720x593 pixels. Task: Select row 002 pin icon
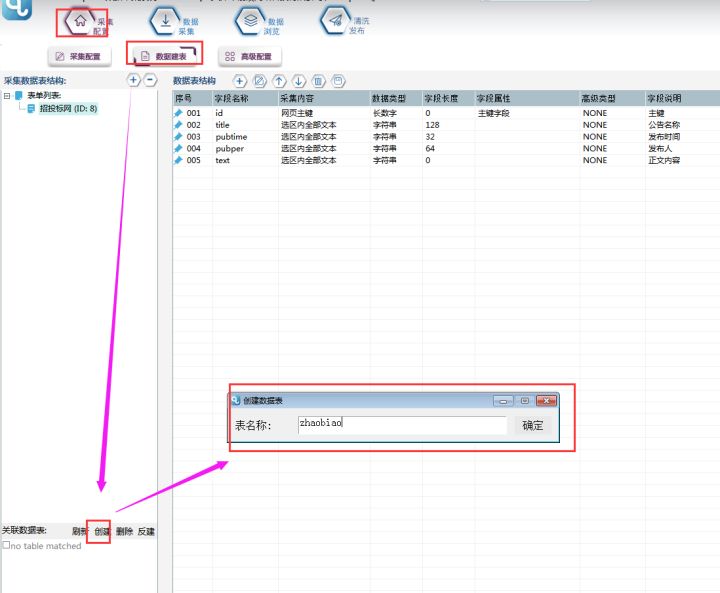pyautogui.click(x=178, y=124)
